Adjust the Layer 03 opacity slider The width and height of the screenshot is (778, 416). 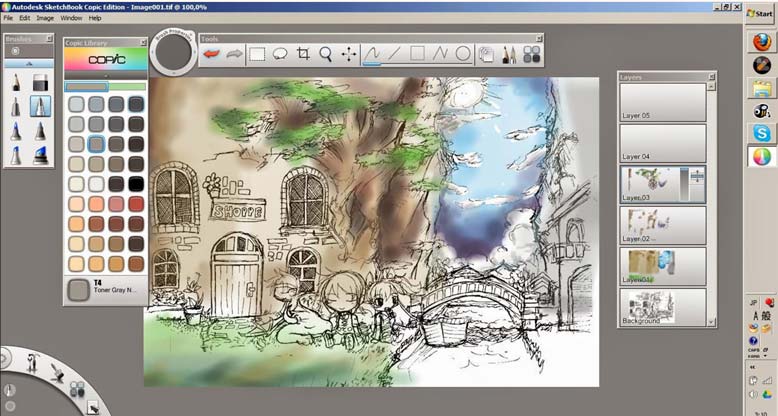click(684, 184)
